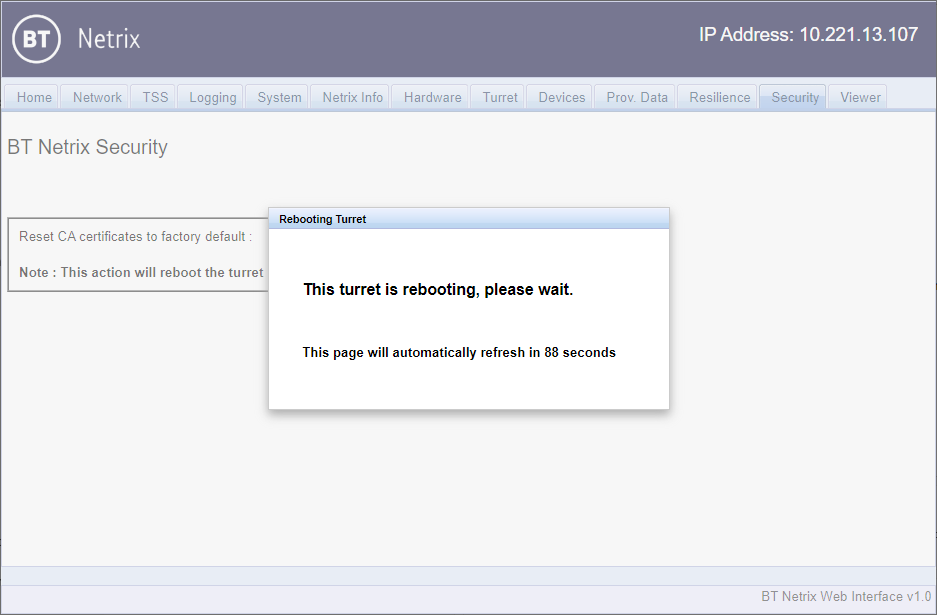Click the BT circular logo

pyautogui.click(x=36, y=40)
